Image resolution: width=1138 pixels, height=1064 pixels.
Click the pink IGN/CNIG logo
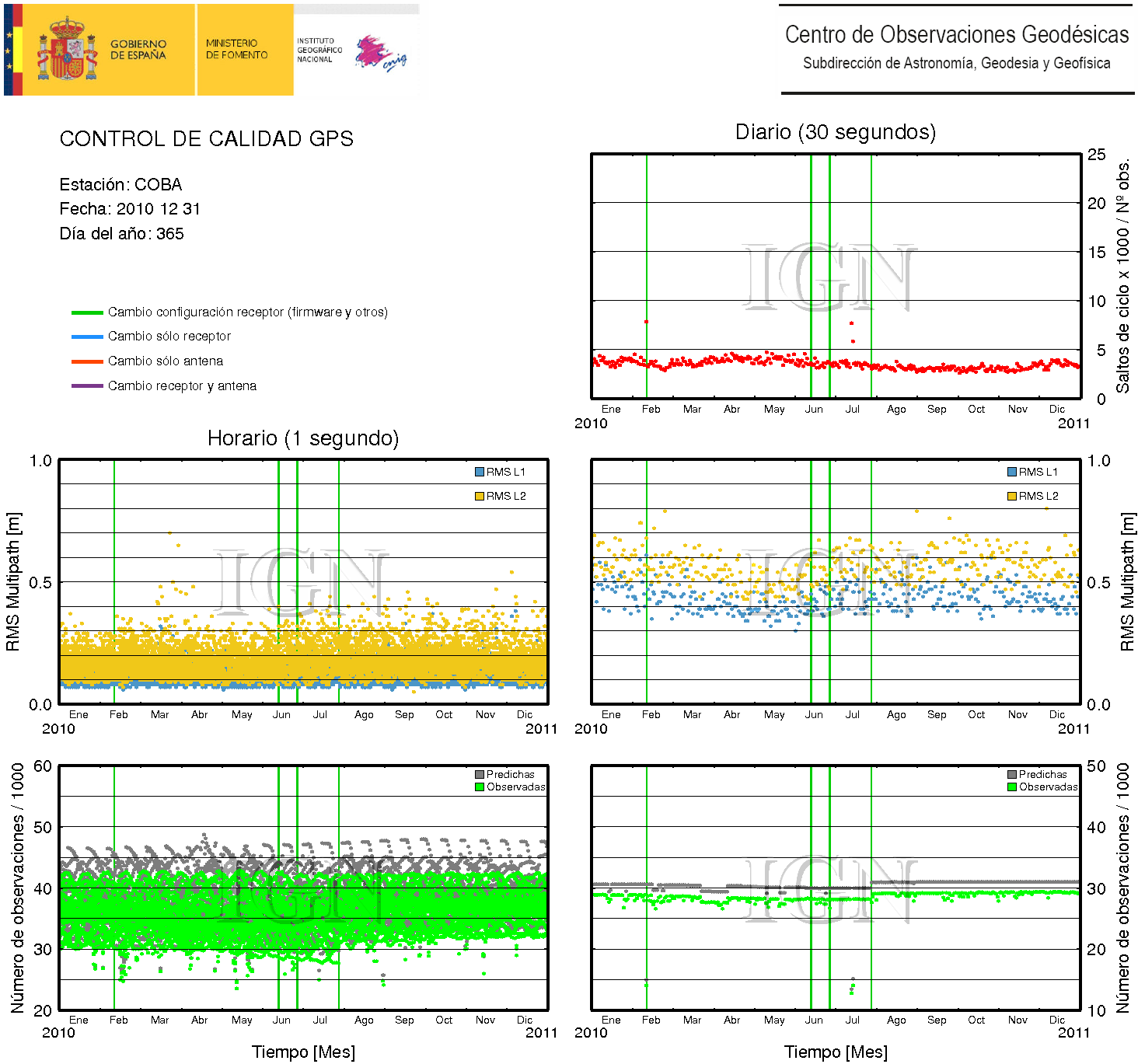379,53
